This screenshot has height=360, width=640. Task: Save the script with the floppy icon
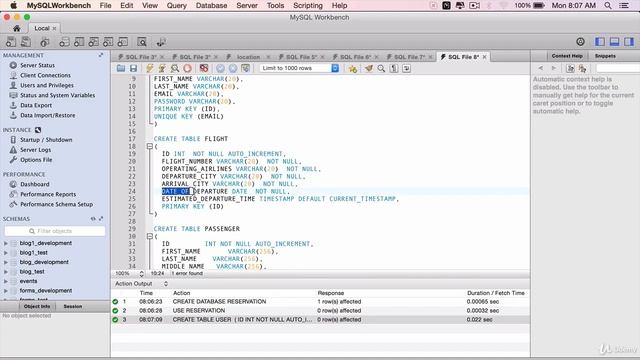[133, 68]
